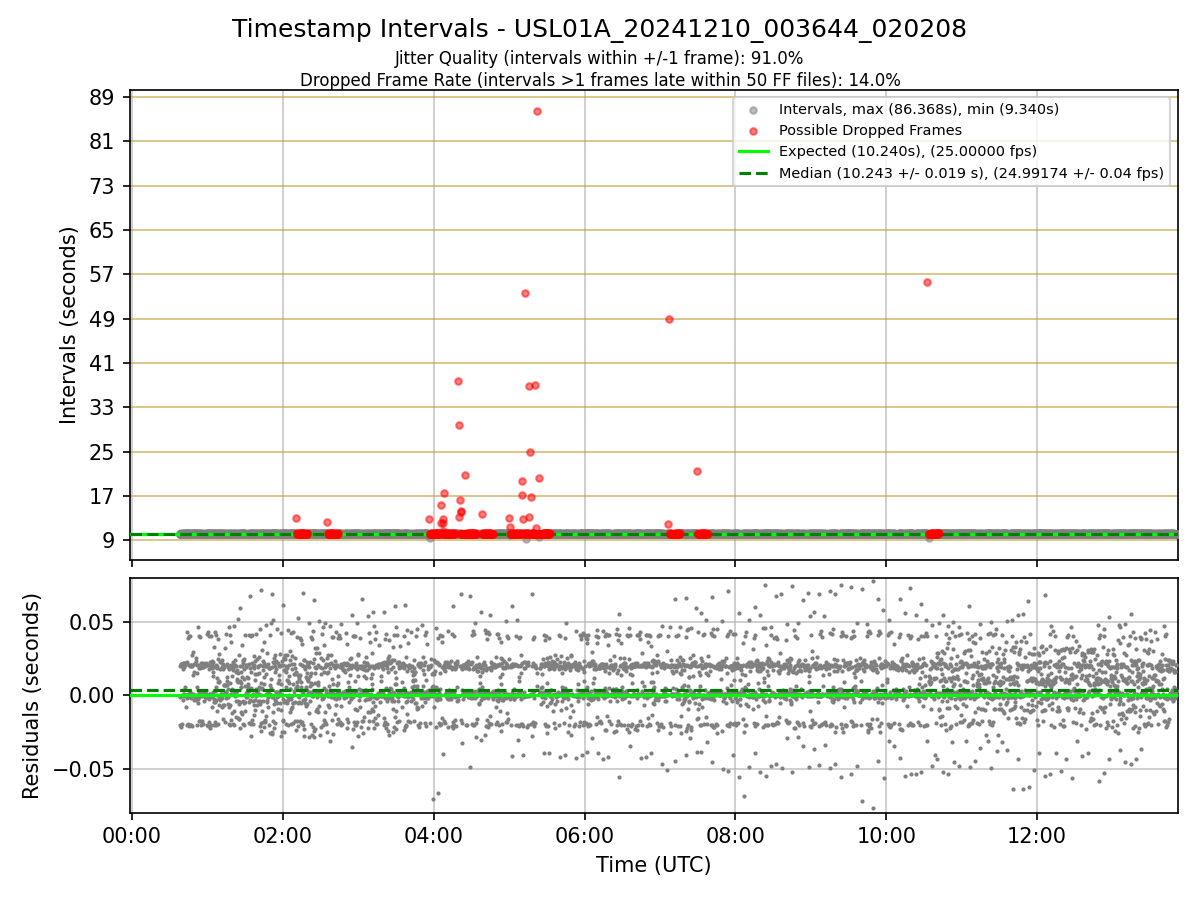Image resolution: width=1200 pixels, height=900 pixels.
Task: Click the dashed green line sample in legend
Action: [753, 173]
